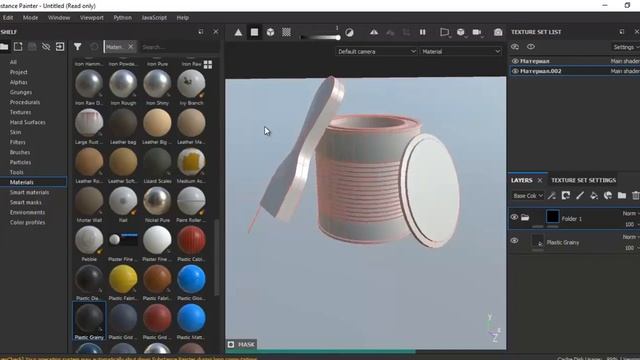Add an effect with the magic wand icon

click(x=552, y=196)
